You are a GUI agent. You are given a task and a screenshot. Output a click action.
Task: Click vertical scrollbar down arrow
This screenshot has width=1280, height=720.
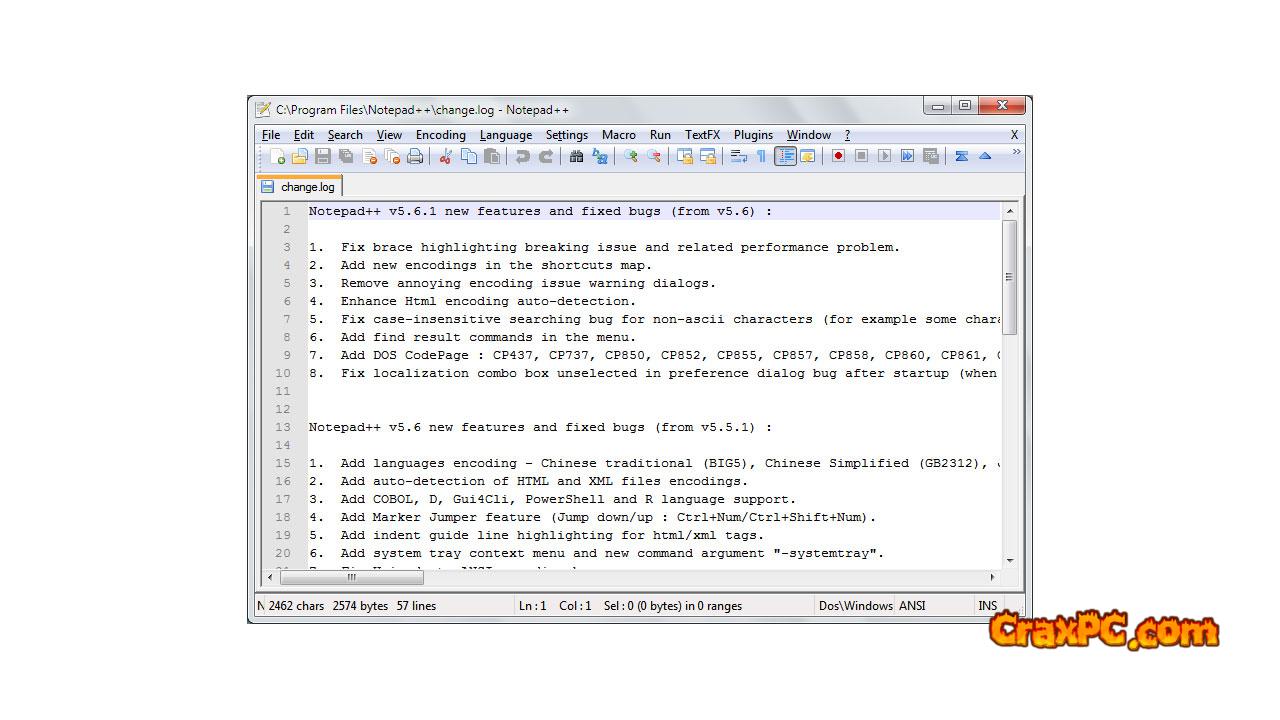pyautogui.click(x=1009, y=561)
